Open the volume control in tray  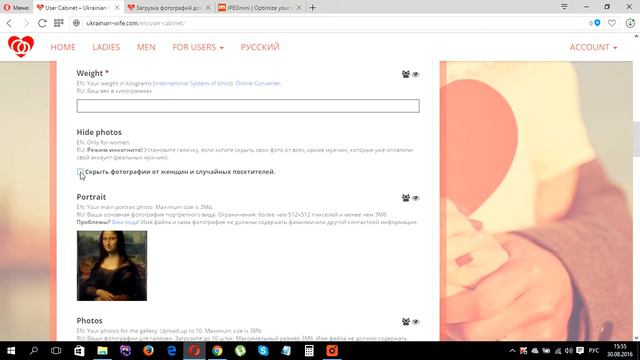tap(569, 351)
